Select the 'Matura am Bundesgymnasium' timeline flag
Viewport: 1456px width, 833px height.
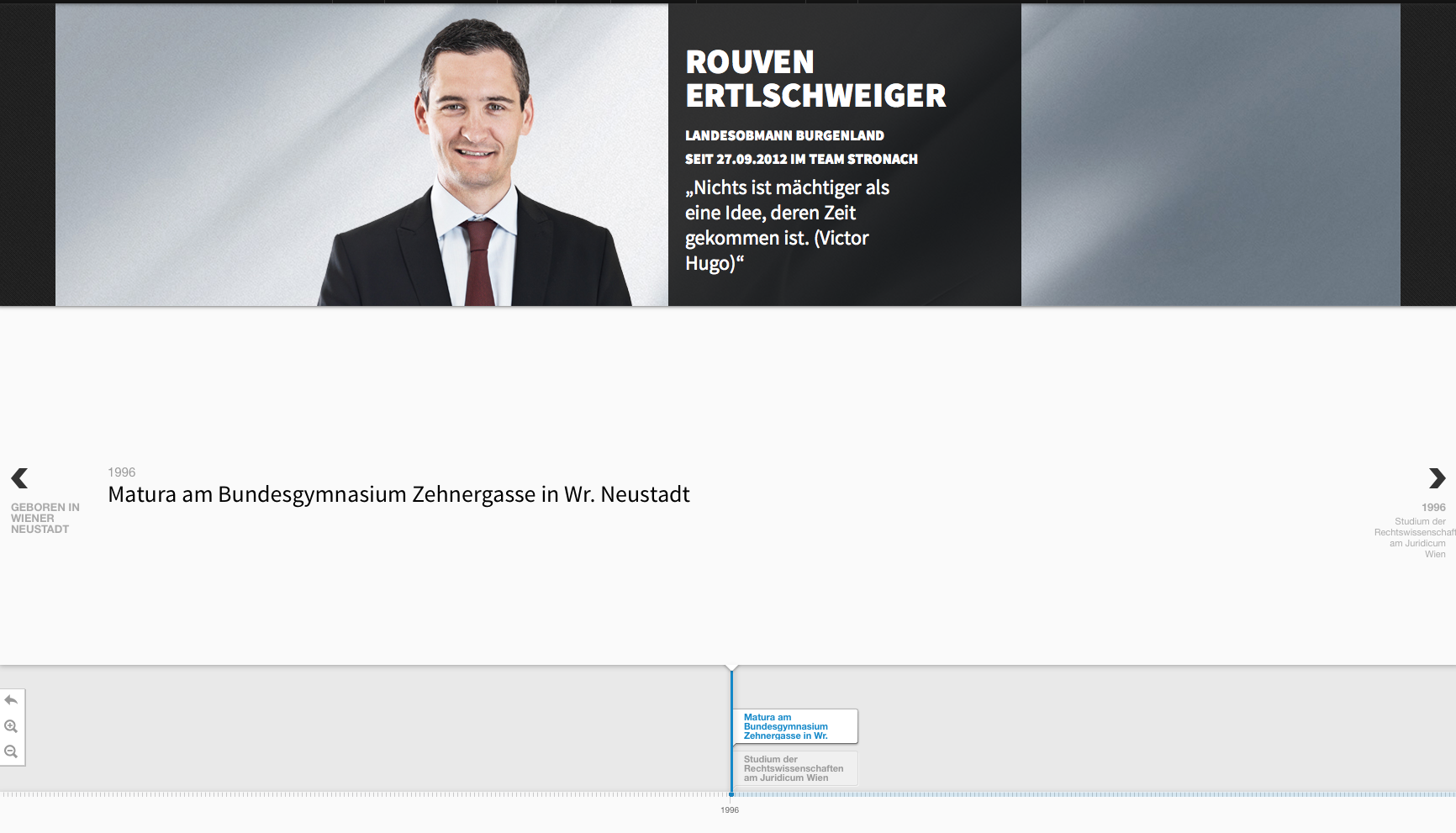click(795, 726)
